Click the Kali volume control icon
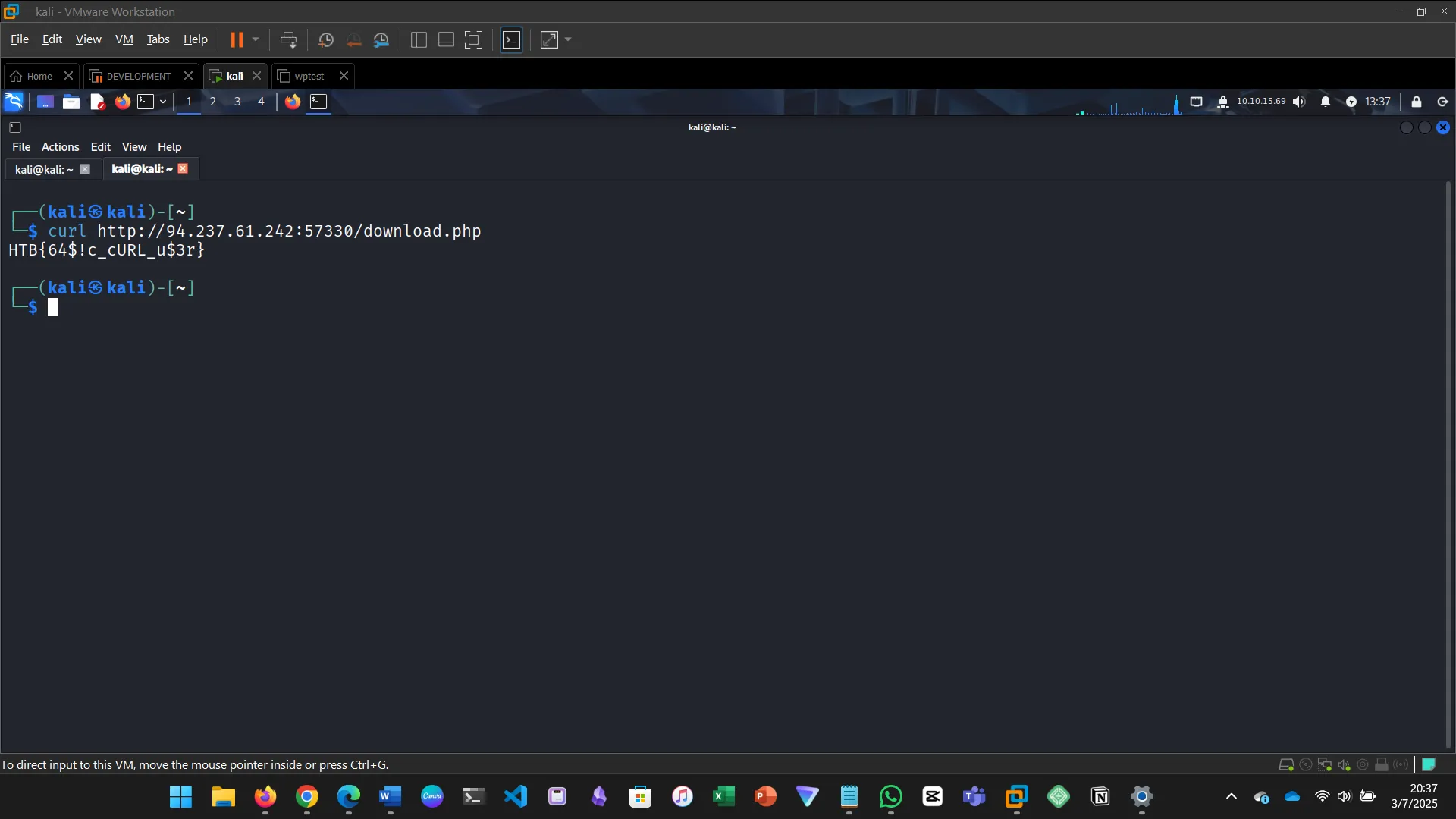The height and width of the screenshot is (819, 1456). [x=1299, y=102]
